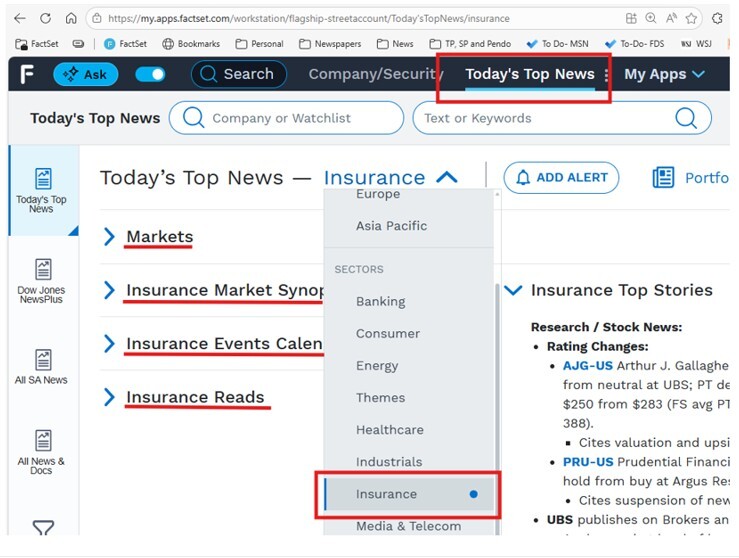This screenshot has width=739, height=558.
Task: Click the zoom magnifier icon in address bar
Action: coord(651,18)
